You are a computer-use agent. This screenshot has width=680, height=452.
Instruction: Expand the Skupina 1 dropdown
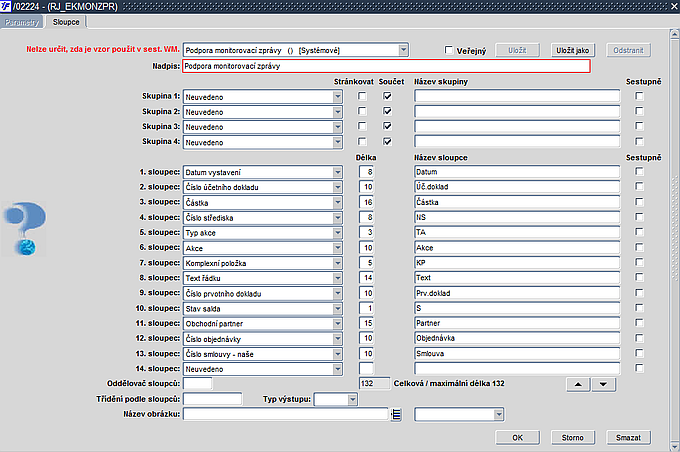[337, 97]
